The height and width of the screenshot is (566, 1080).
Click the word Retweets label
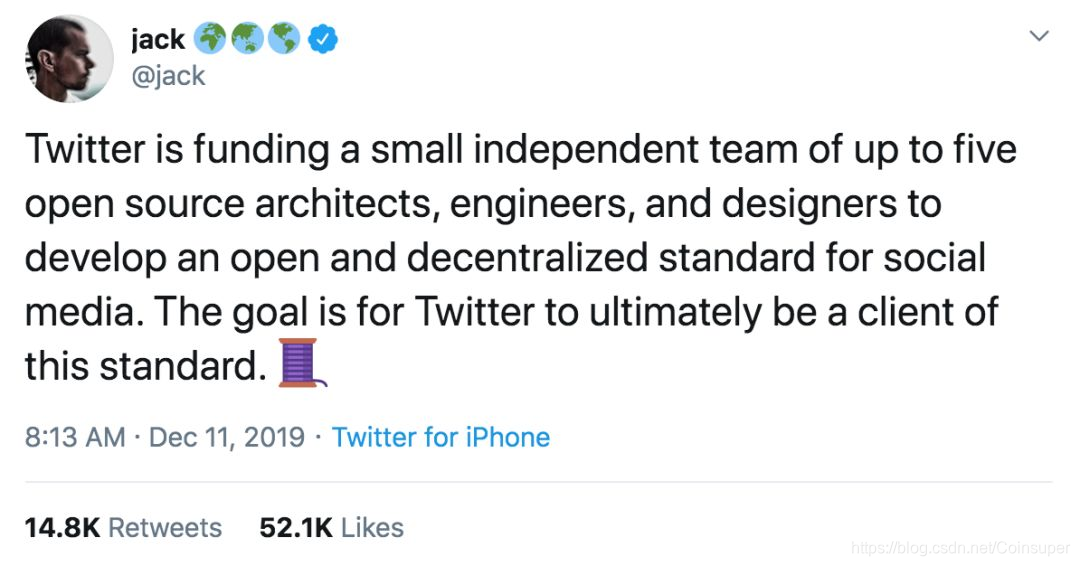pos(165,528)
